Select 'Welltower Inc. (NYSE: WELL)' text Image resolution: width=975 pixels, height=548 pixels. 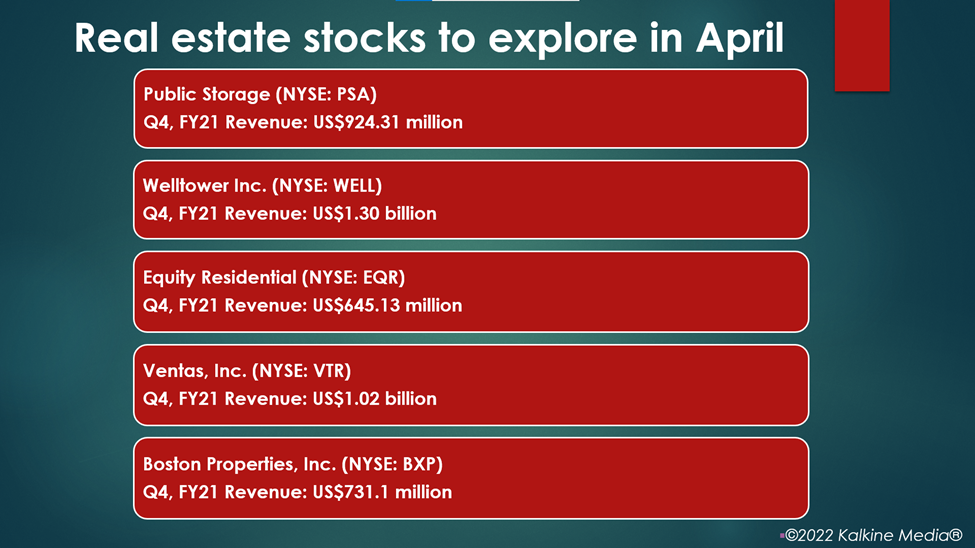tap(262, 186)
